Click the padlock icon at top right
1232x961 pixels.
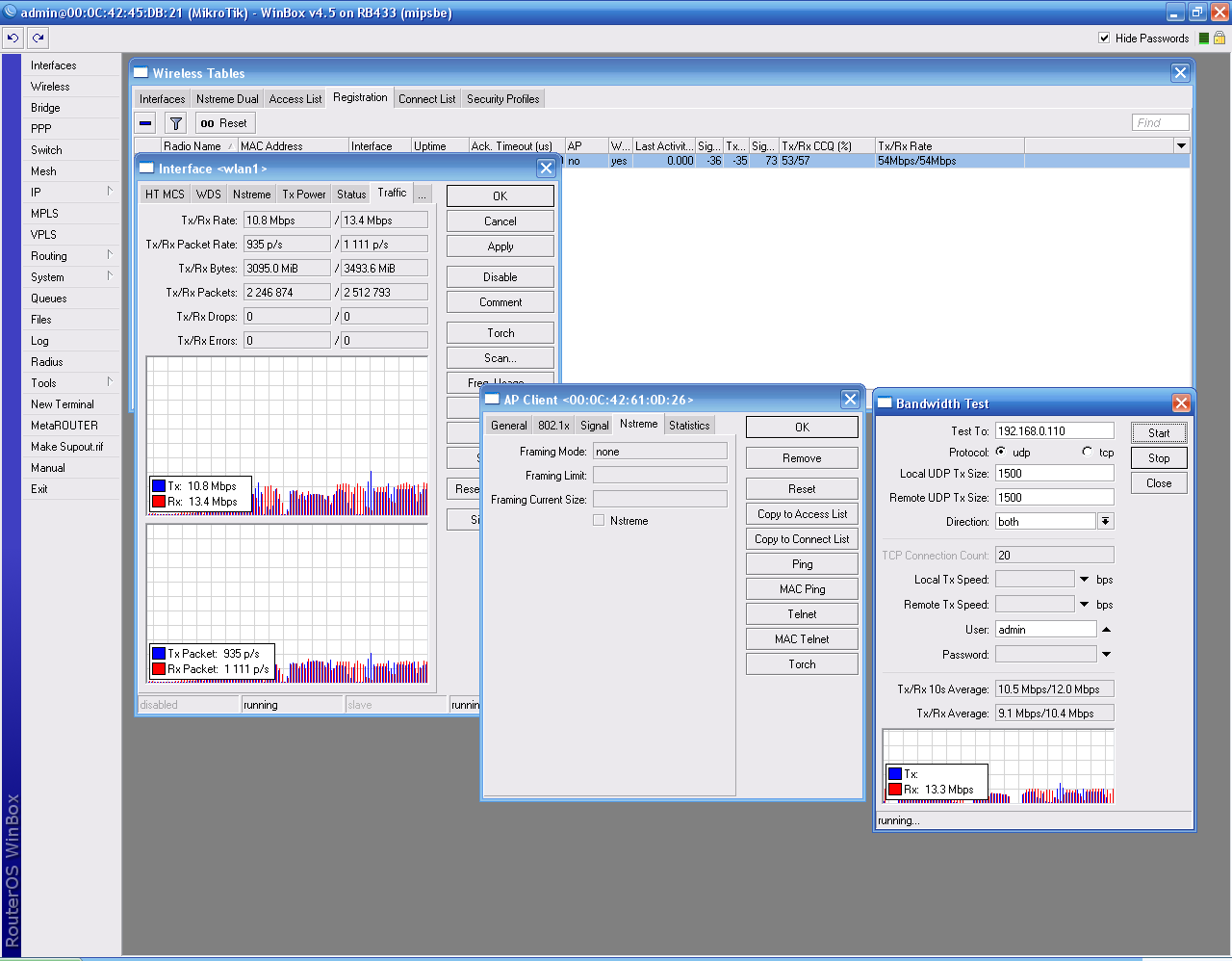click(1219, 39)
